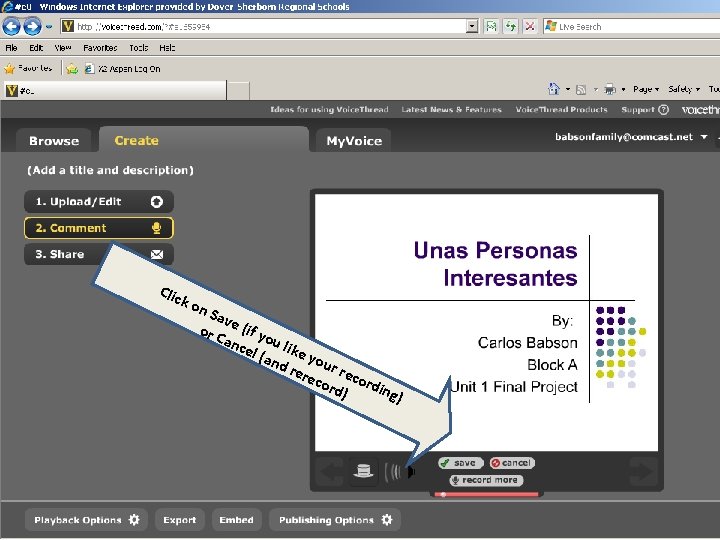
Task: Open Latest News & Features link
Action: 451,109
